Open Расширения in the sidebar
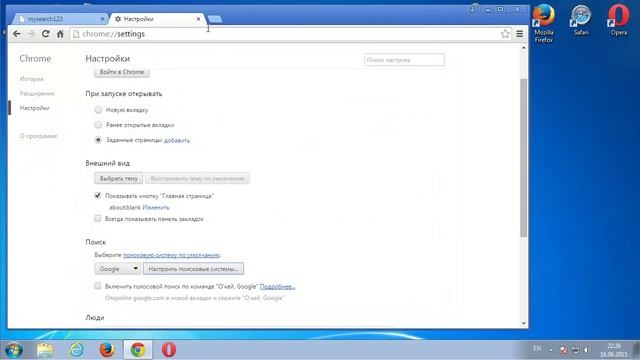Image resolution: width=640 pixels, height=360 pixels. pos(37,93)
